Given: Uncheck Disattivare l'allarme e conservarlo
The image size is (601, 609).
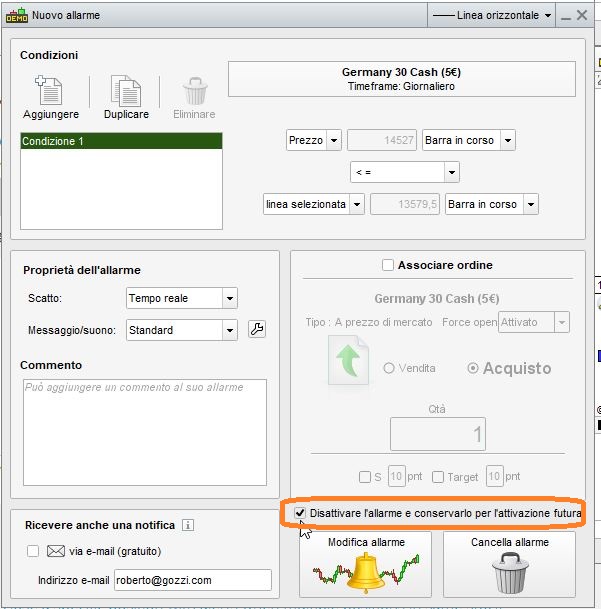Looking at the screenshot, I should 300,513.
